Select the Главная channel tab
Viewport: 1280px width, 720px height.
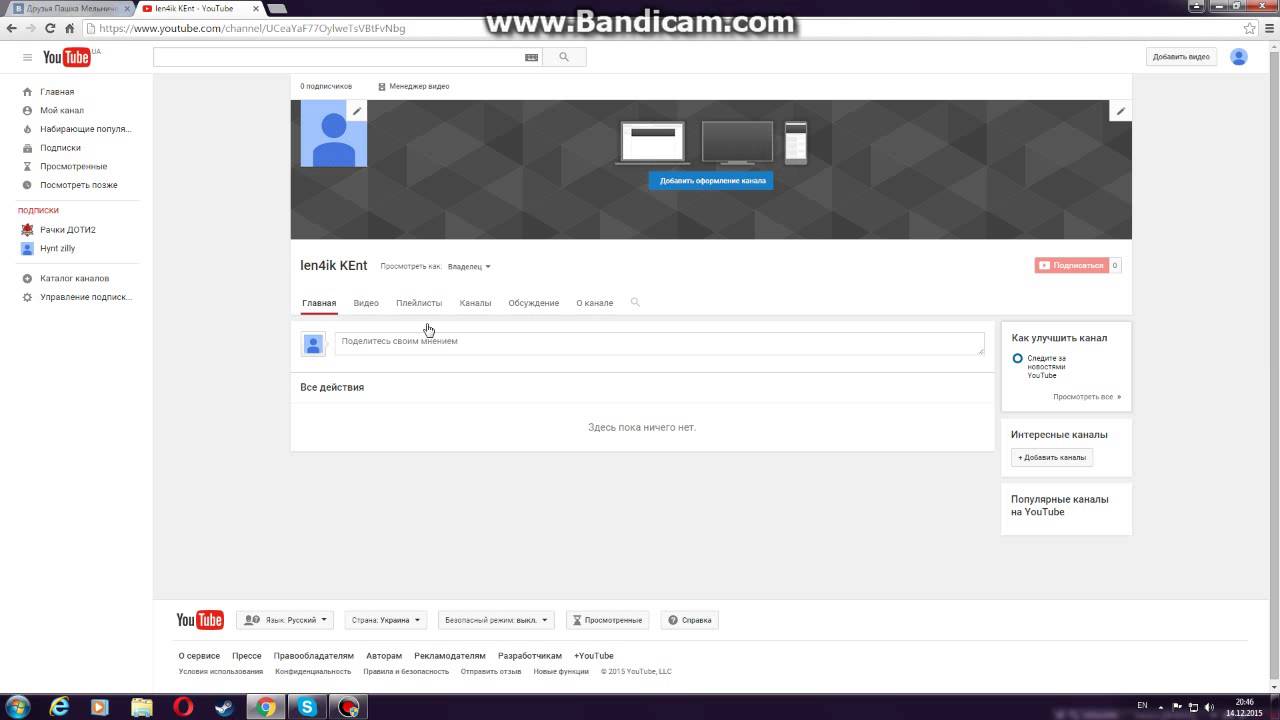319,303
